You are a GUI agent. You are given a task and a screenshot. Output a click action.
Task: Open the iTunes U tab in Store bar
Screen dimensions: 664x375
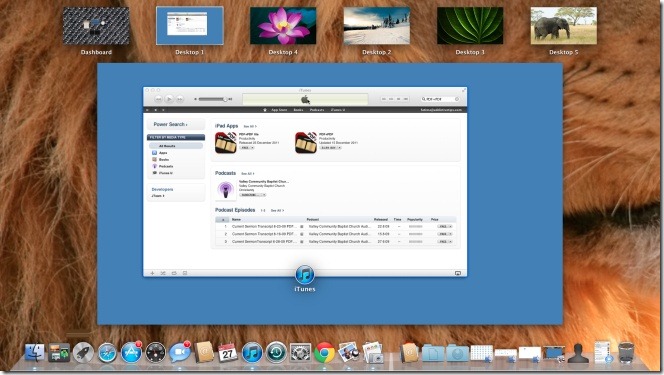point(338,110)
